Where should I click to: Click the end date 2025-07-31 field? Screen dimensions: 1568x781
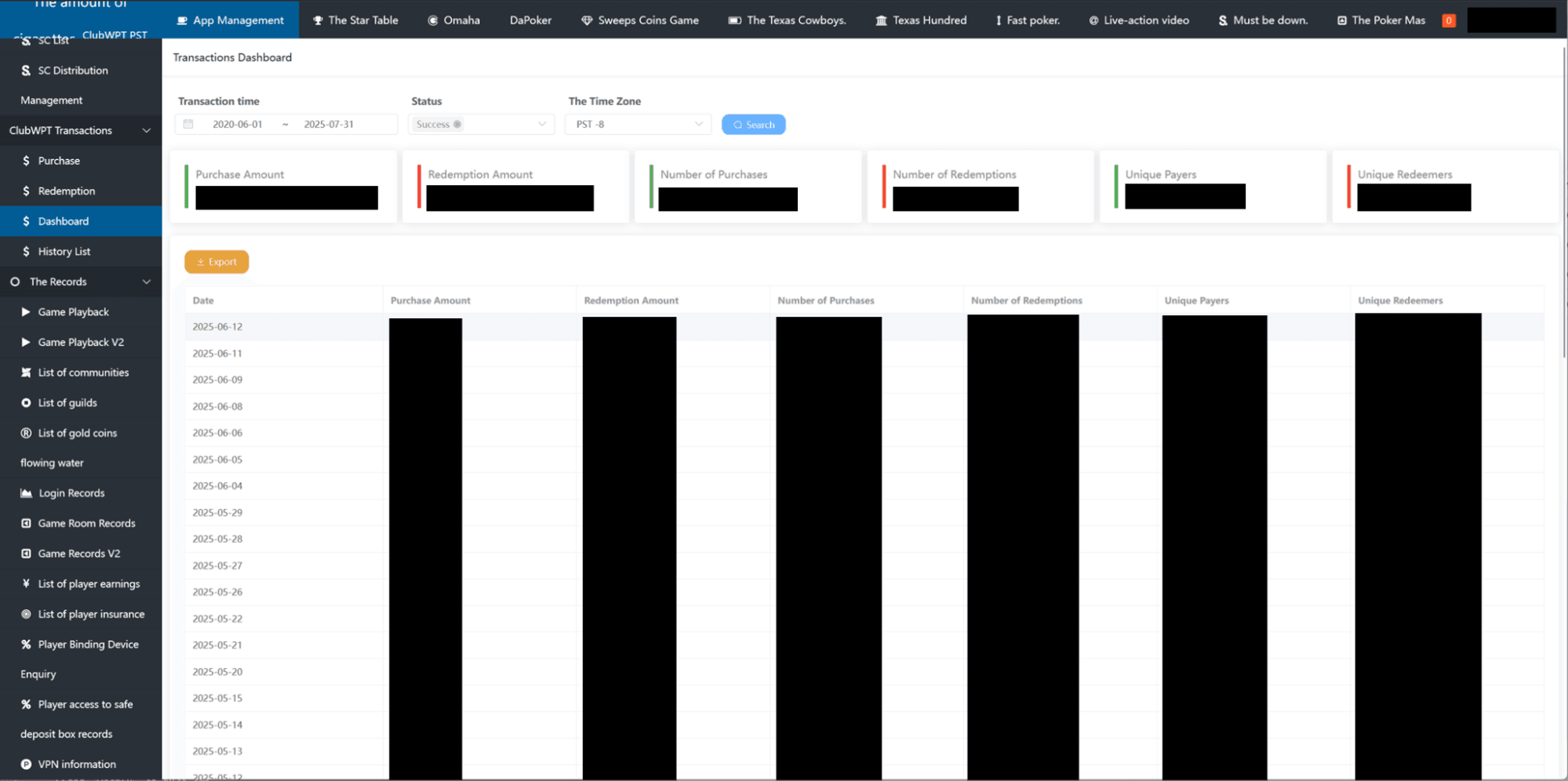click(x=329, y=125)
